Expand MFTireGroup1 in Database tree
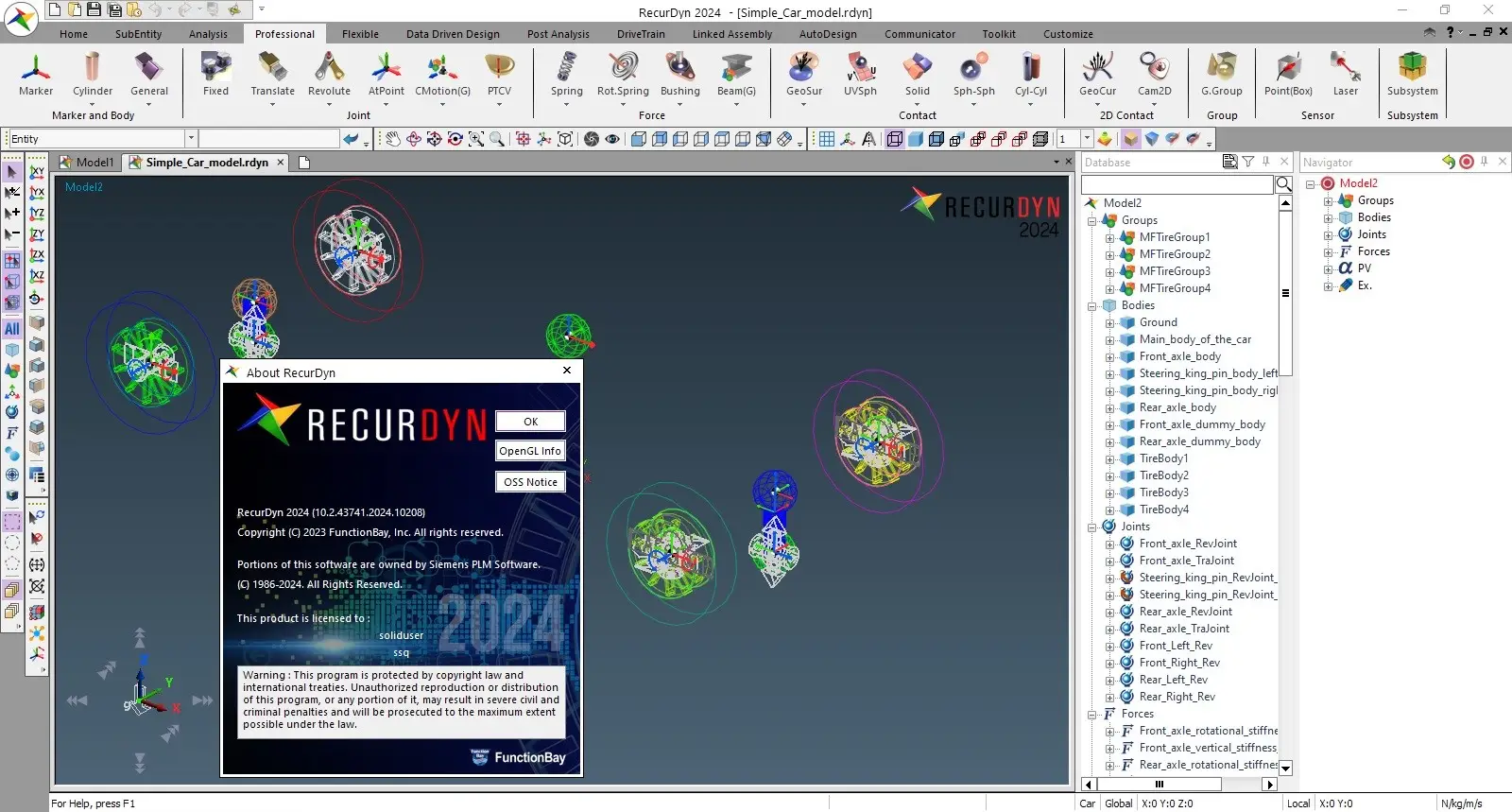 [1109, 237]
